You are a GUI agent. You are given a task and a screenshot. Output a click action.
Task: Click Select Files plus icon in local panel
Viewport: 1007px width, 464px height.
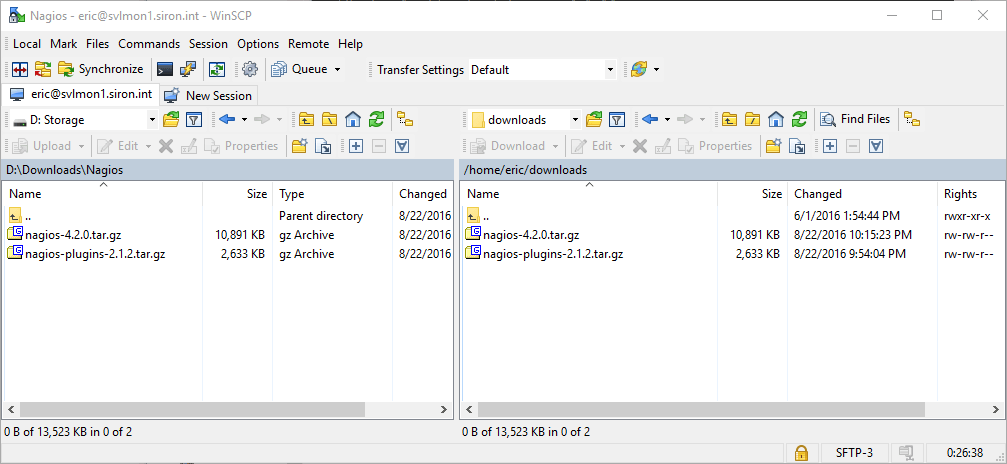356,146
